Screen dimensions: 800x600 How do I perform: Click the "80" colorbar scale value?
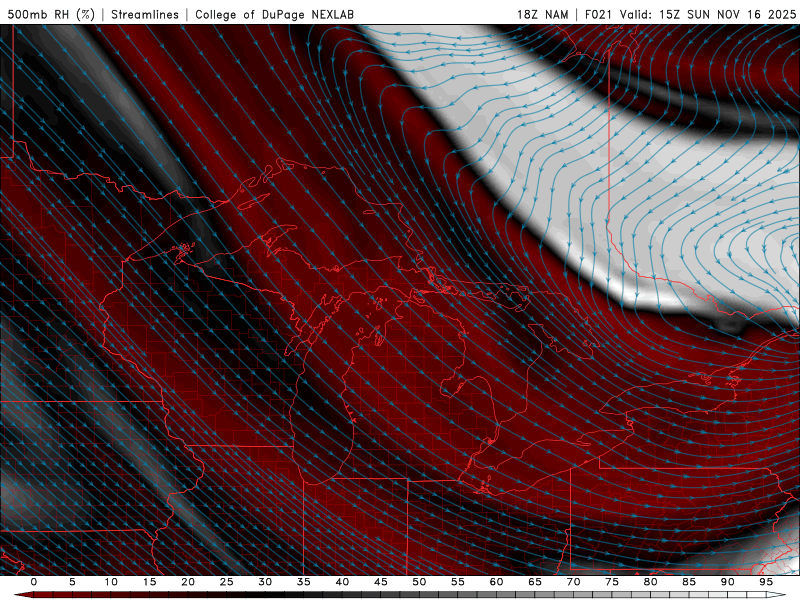(x=651, y=582)
